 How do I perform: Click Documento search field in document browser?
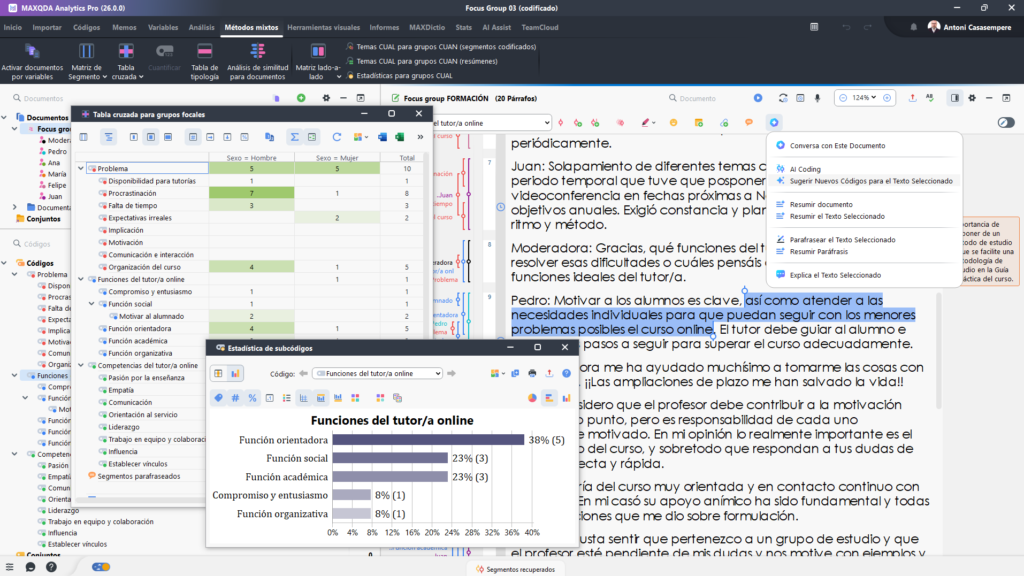point(705,98)
